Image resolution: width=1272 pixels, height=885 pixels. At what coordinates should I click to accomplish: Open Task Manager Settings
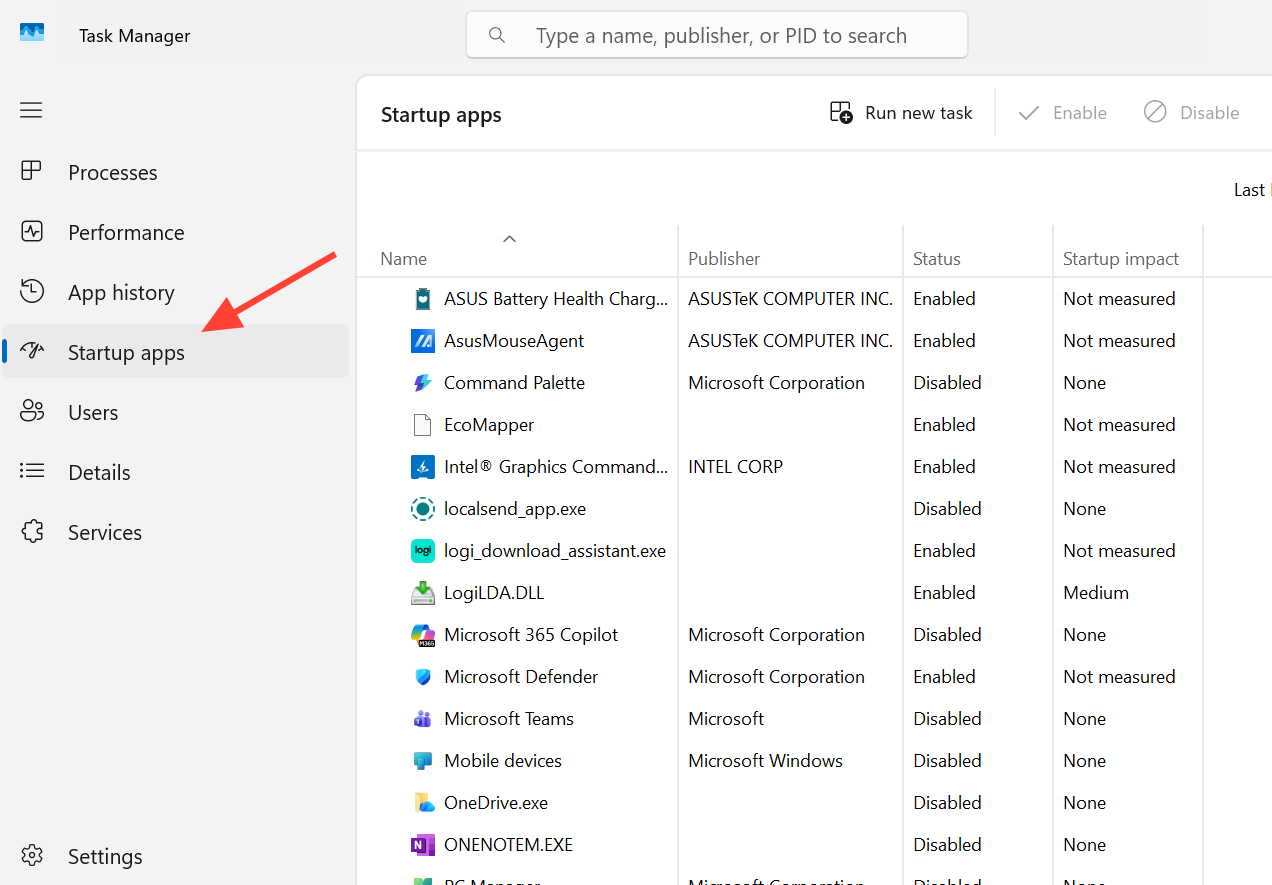click(175, 856)
